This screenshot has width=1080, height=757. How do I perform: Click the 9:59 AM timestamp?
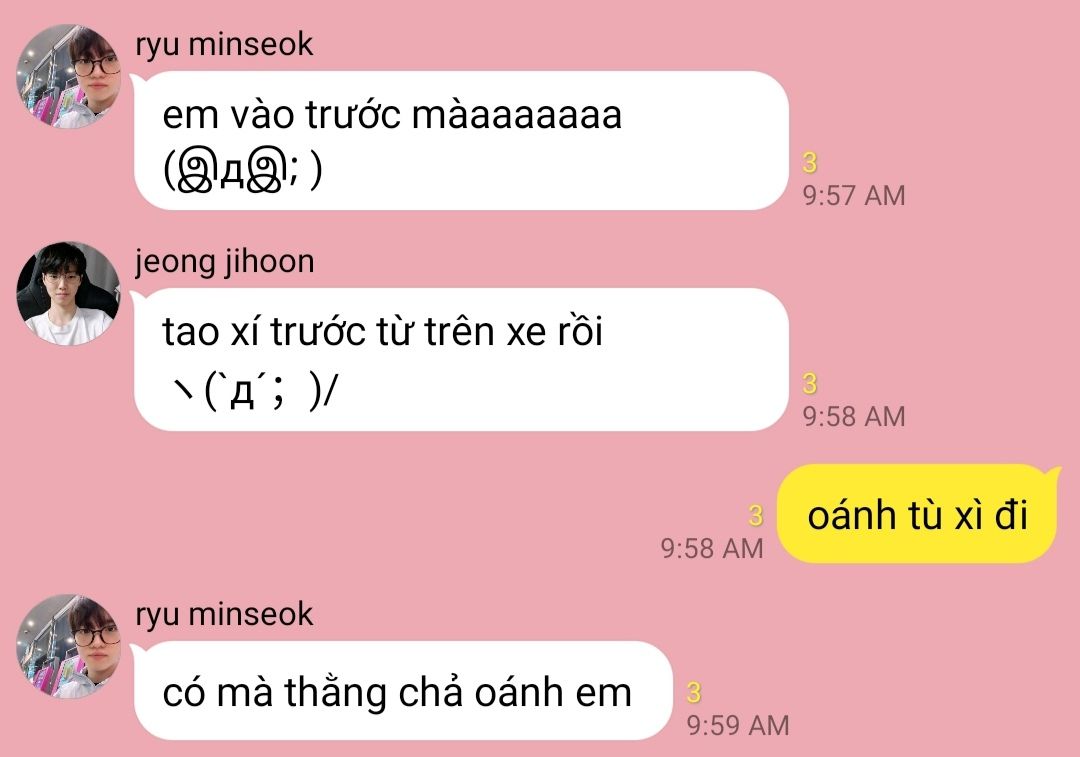coord(738,726)
